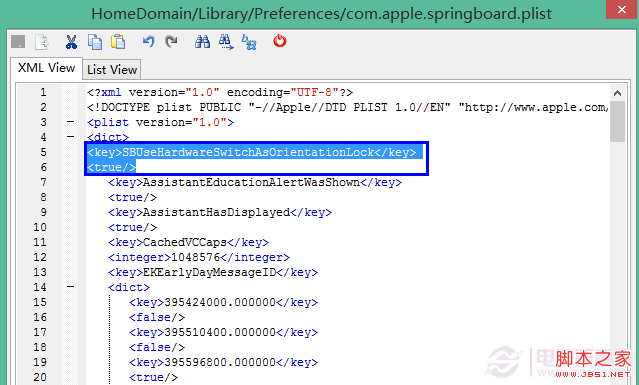
Task: Click the true value on line 10
Action: 132,227
